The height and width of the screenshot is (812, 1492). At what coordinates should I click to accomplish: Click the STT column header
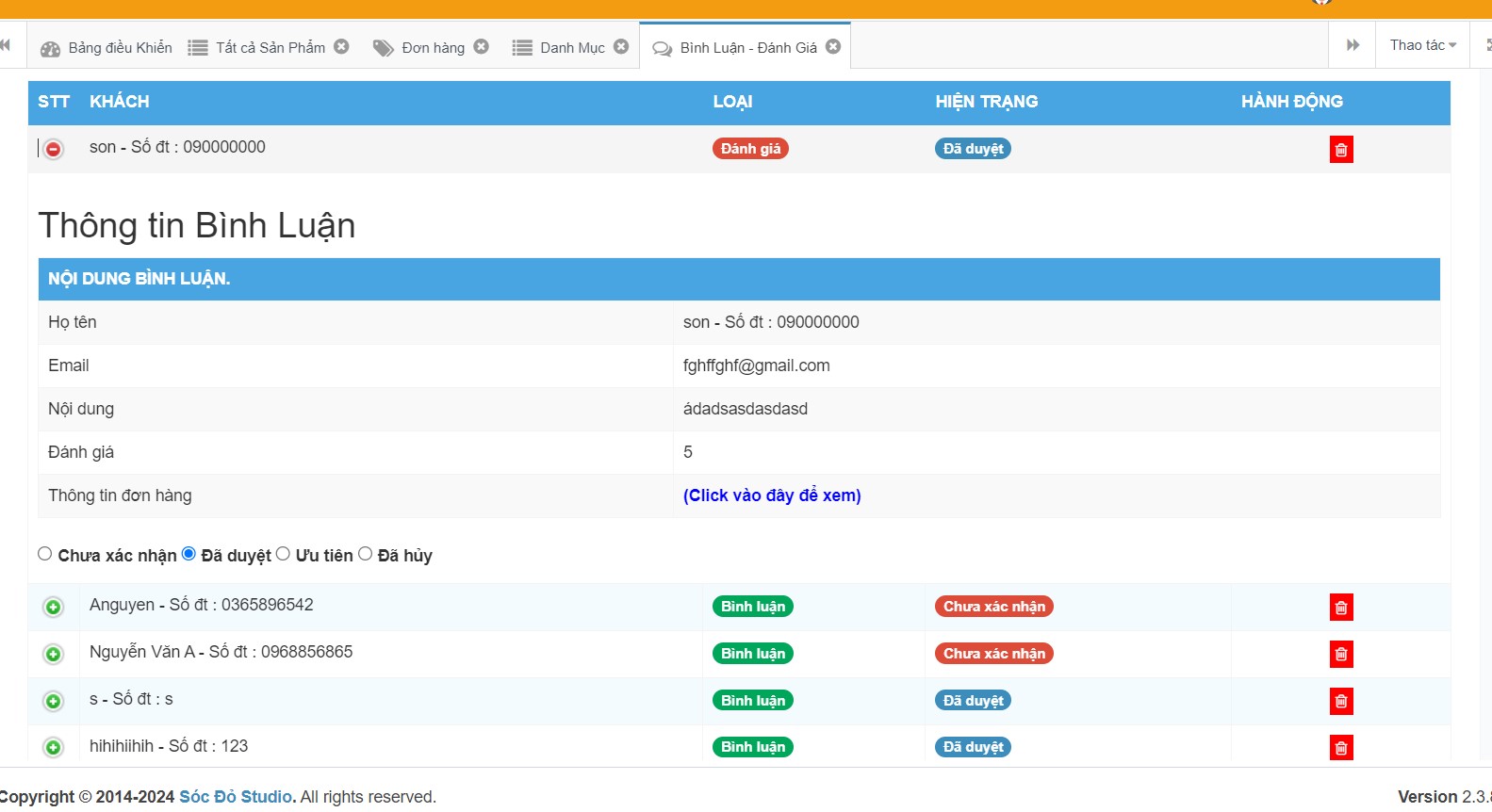[54, 102]
